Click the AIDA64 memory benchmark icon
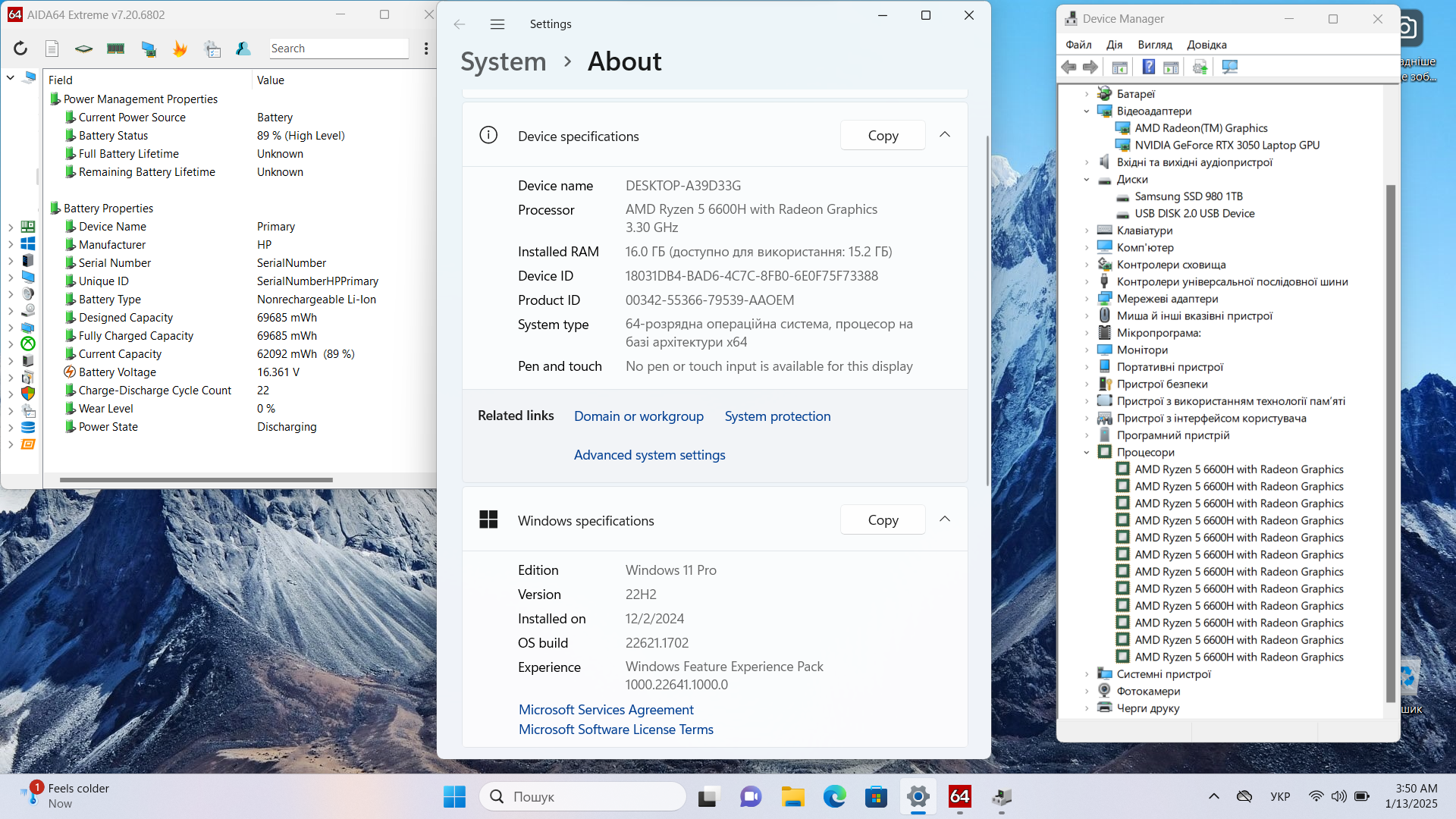 point(115,49)
